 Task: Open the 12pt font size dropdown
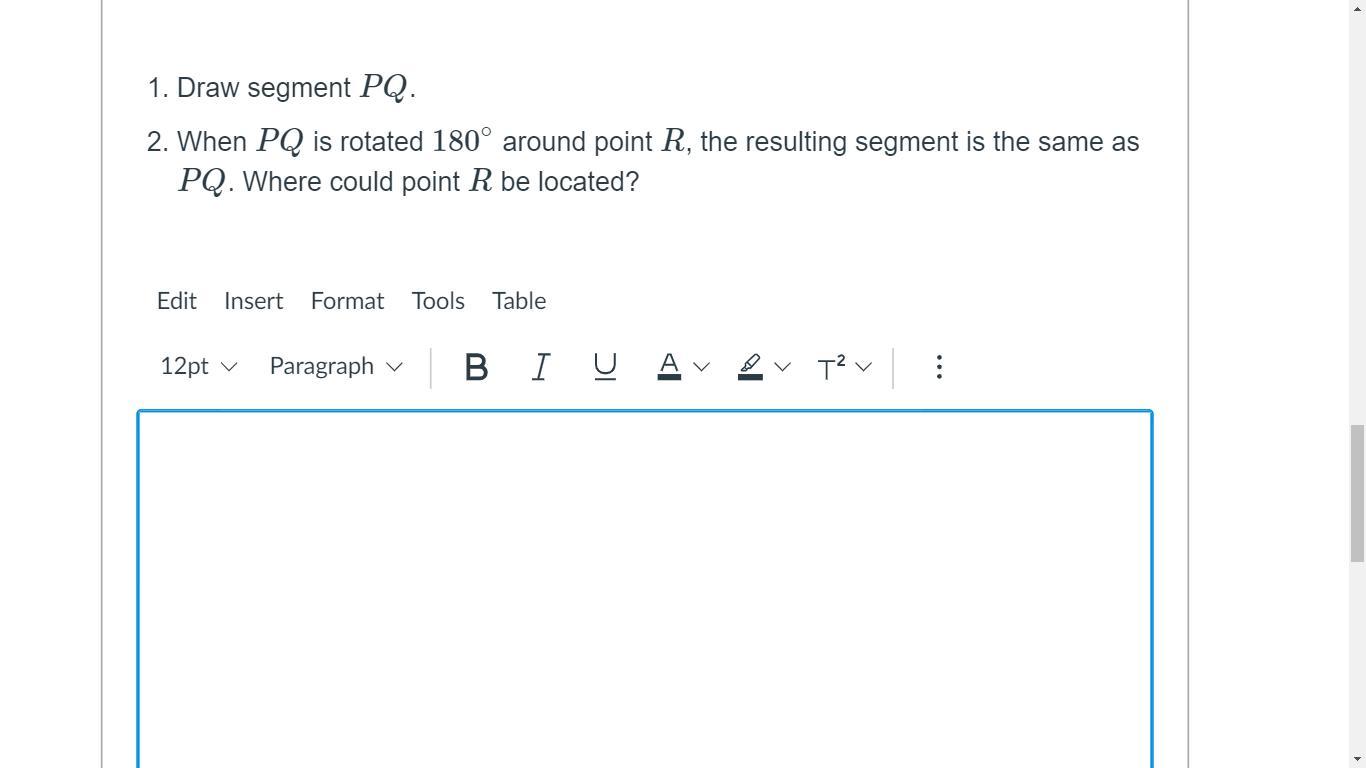(198, 366)
